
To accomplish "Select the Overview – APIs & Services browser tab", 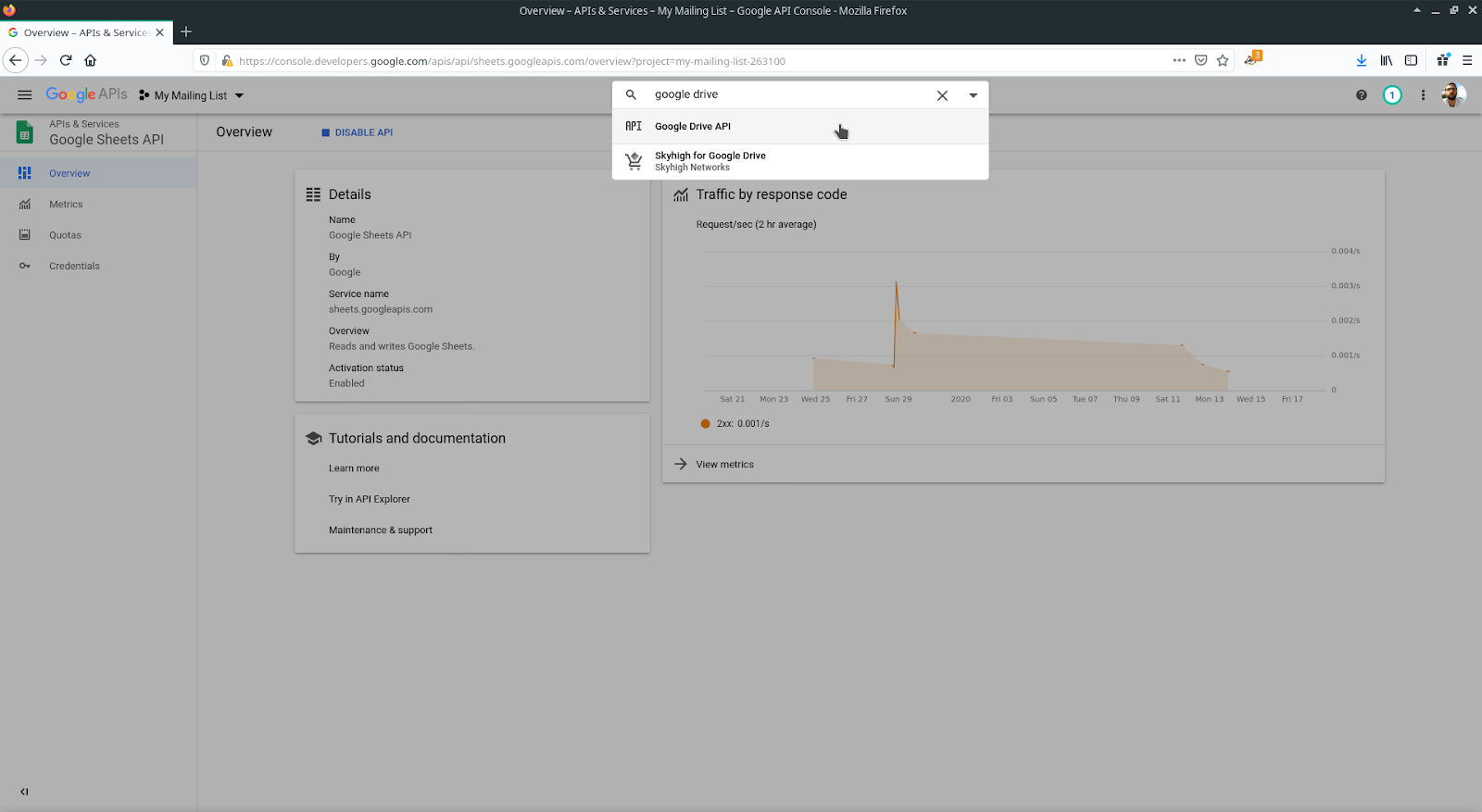I will tap(86, 32).
